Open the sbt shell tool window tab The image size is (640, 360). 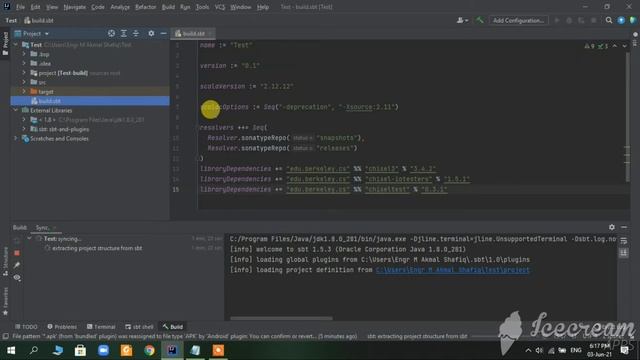(x=139, y=327)
